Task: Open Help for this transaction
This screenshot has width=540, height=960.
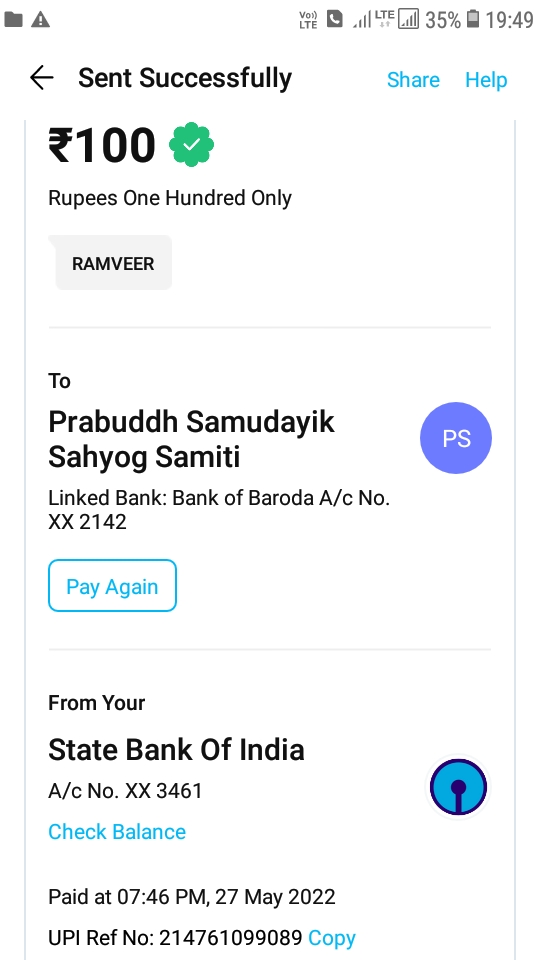Action: coord(486,80)
